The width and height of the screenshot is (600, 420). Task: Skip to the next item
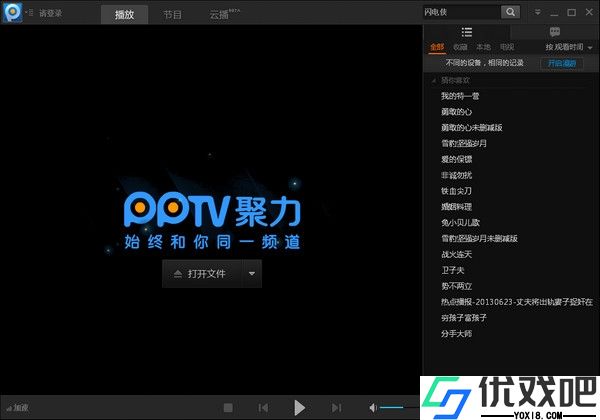[x=336, y=408]
